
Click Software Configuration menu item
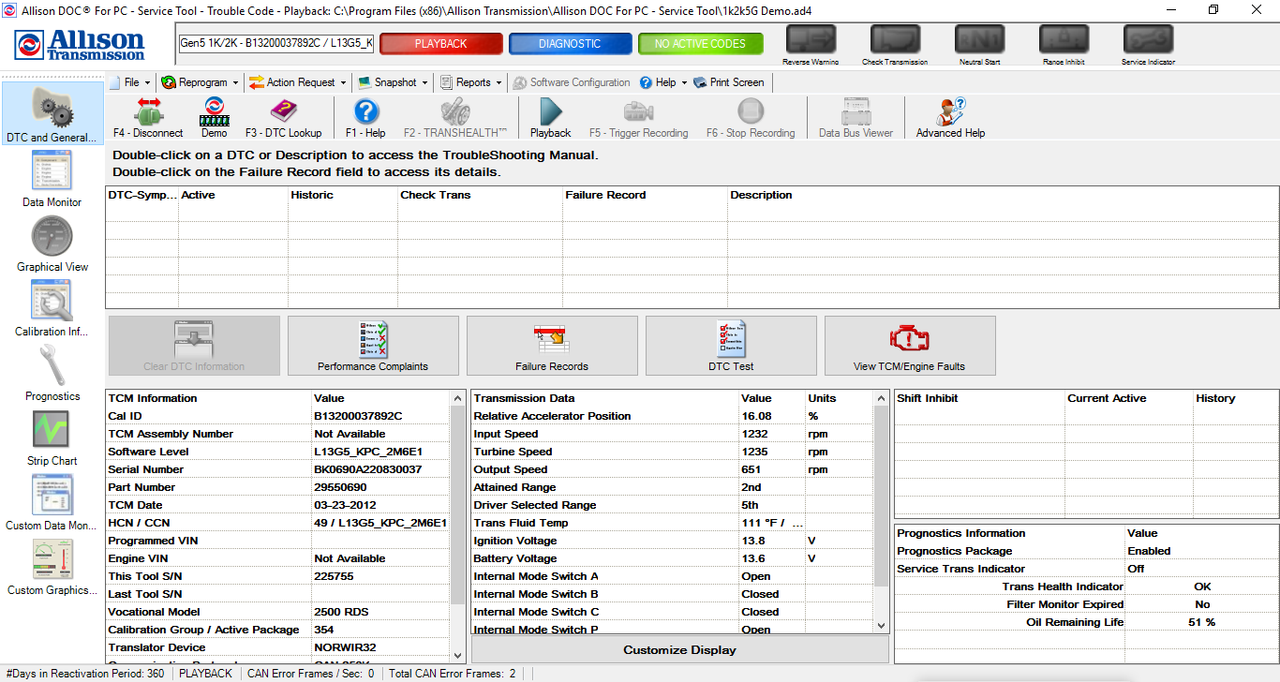click(572, 82)
